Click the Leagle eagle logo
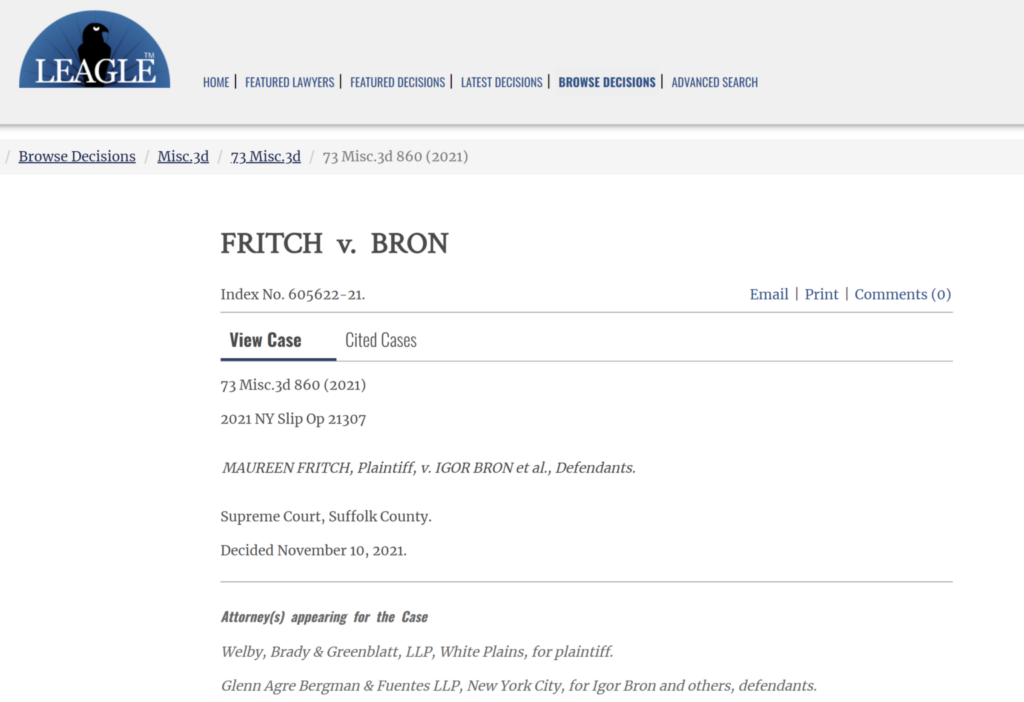 95,50
